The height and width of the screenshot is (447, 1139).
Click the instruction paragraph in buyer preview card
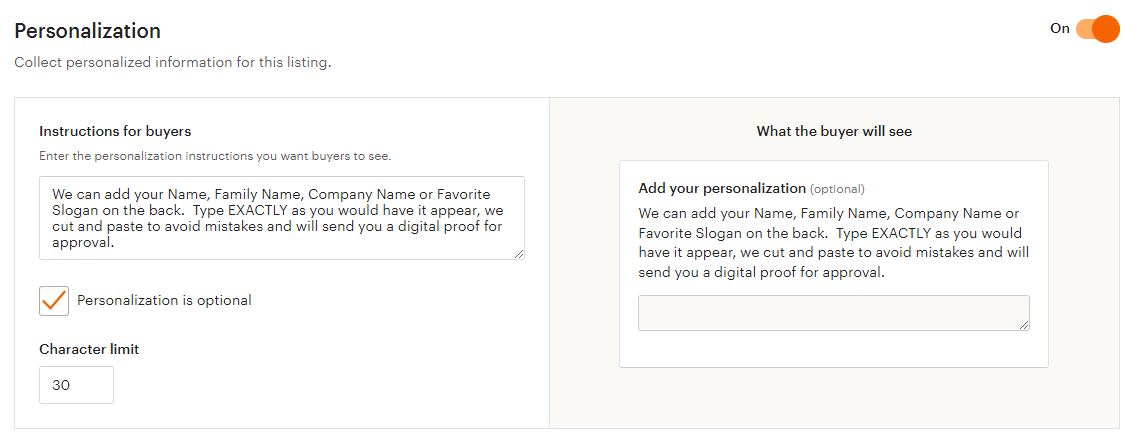tap(833, 242)
